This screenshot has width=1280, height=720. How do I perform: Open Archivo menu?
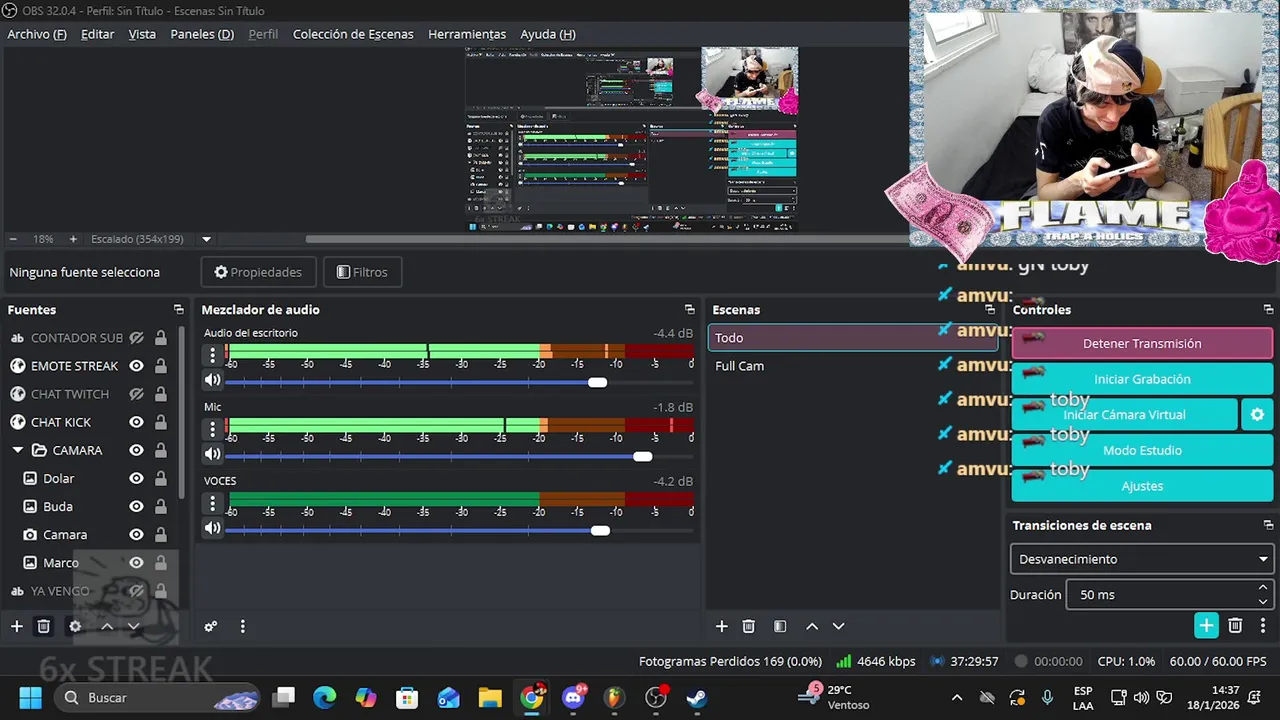[x=37, y=34]
